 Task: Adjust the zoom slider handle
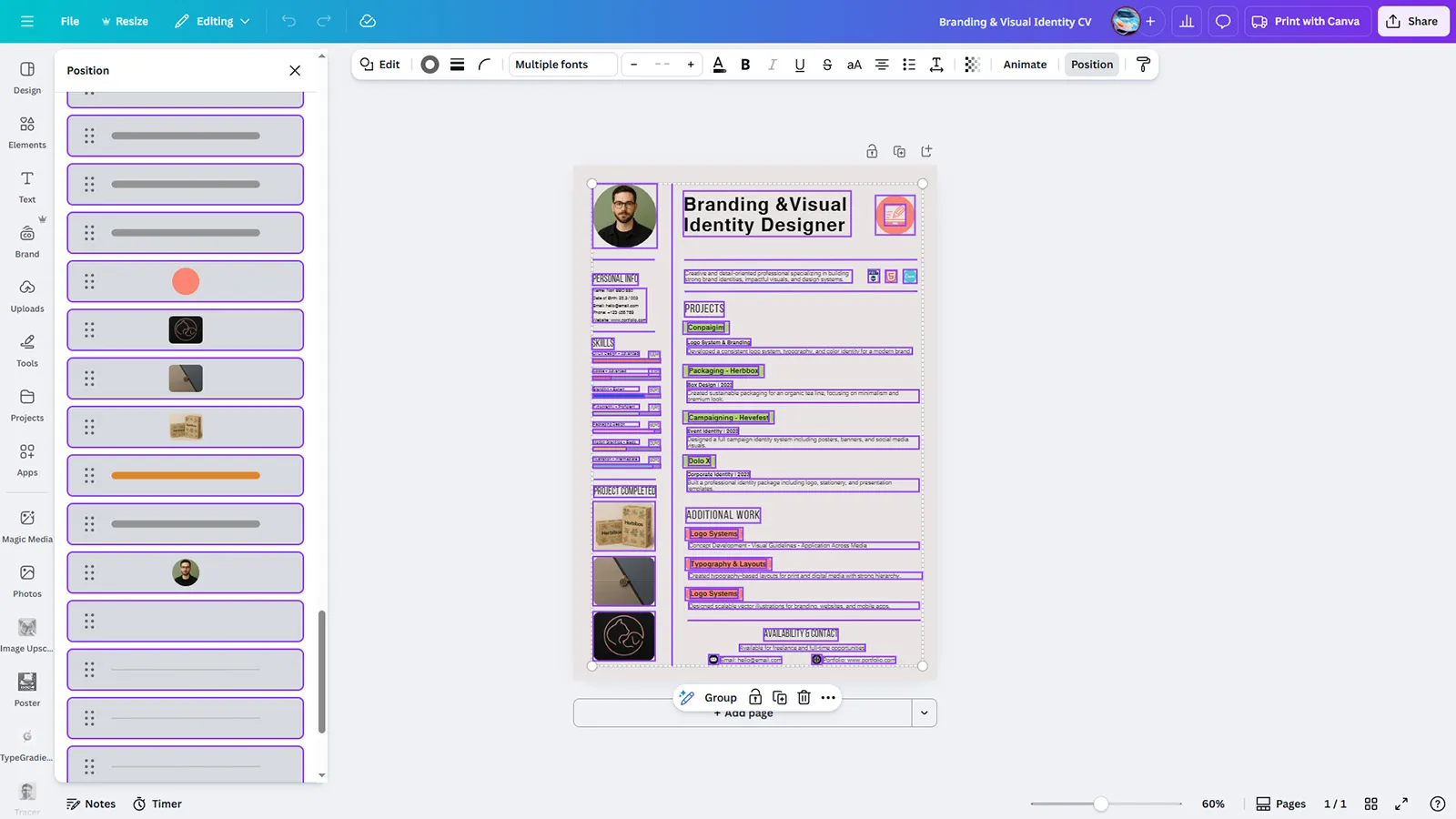click(1101, 804)
